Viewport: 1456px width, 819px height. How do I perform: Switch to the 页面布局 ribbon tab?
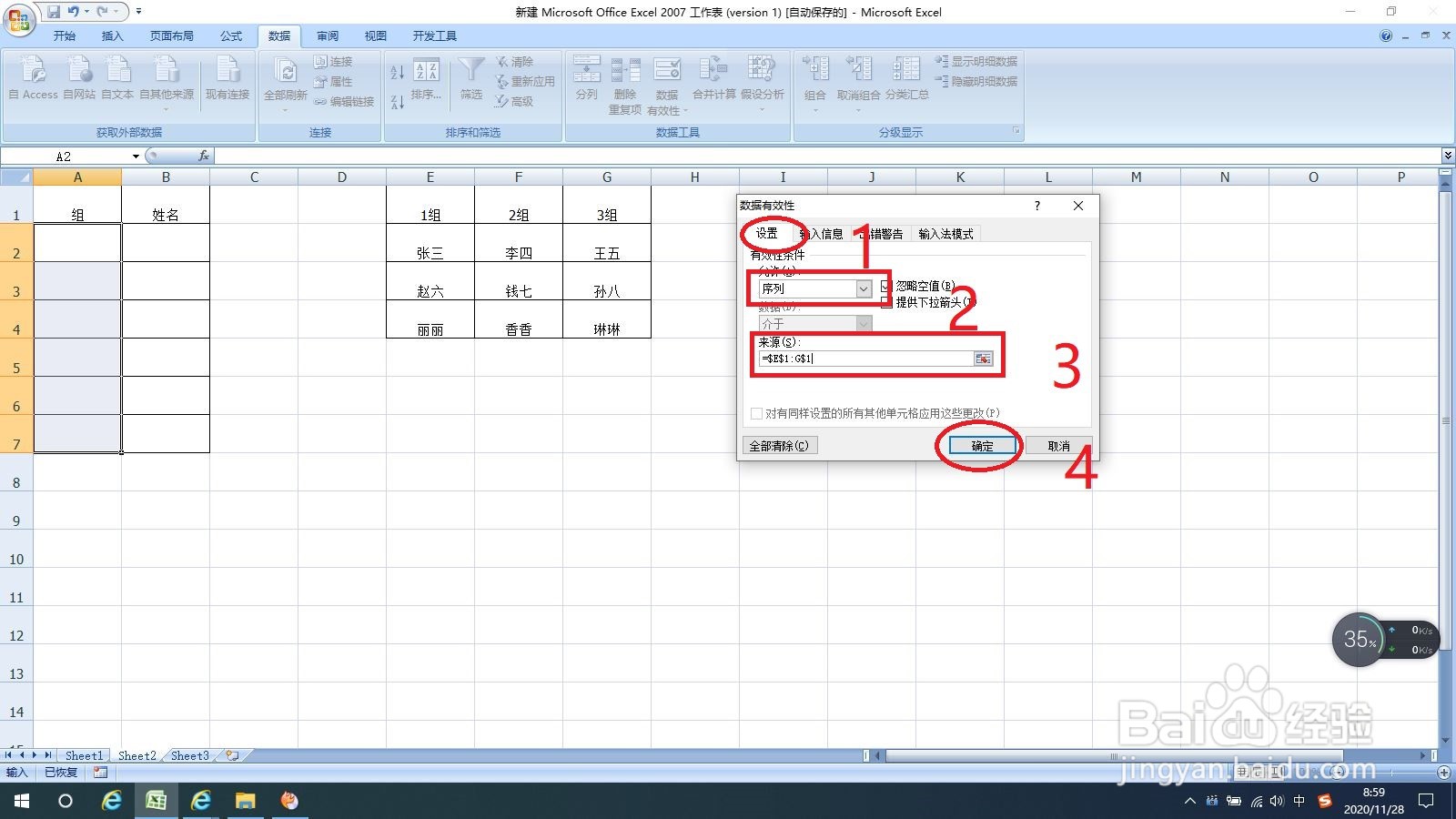point(172,35)
